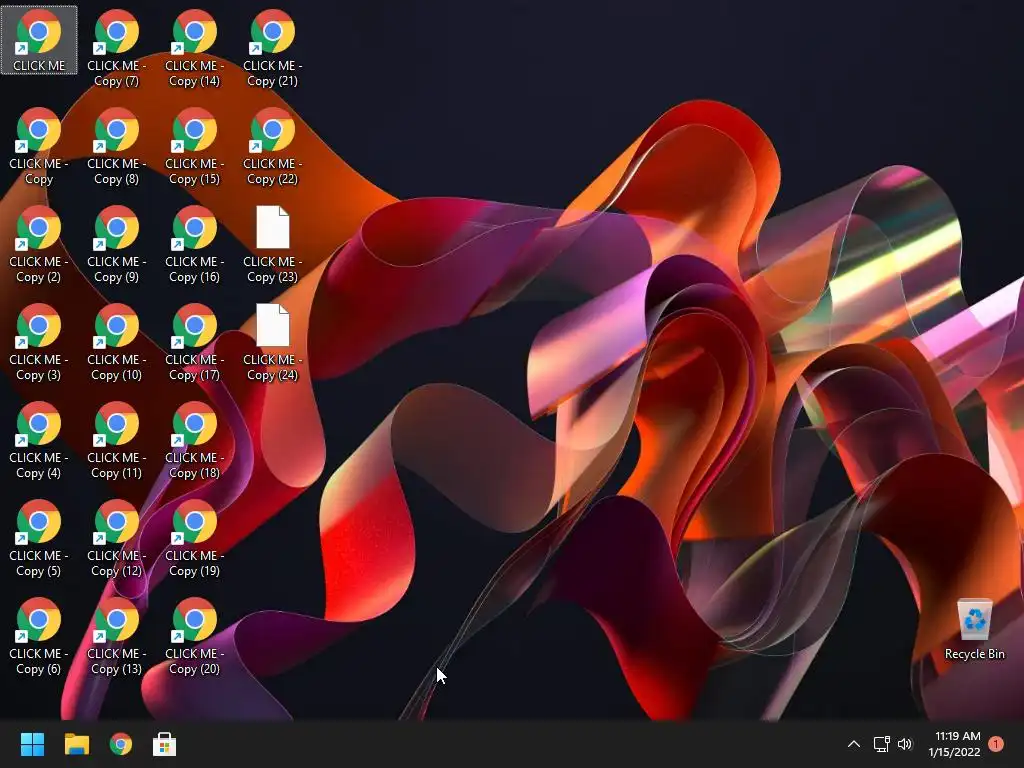The height and width of the screenshot is (768, 1024).
Task: Launch Chrome from the taskbar
Action: click(120, 744)
